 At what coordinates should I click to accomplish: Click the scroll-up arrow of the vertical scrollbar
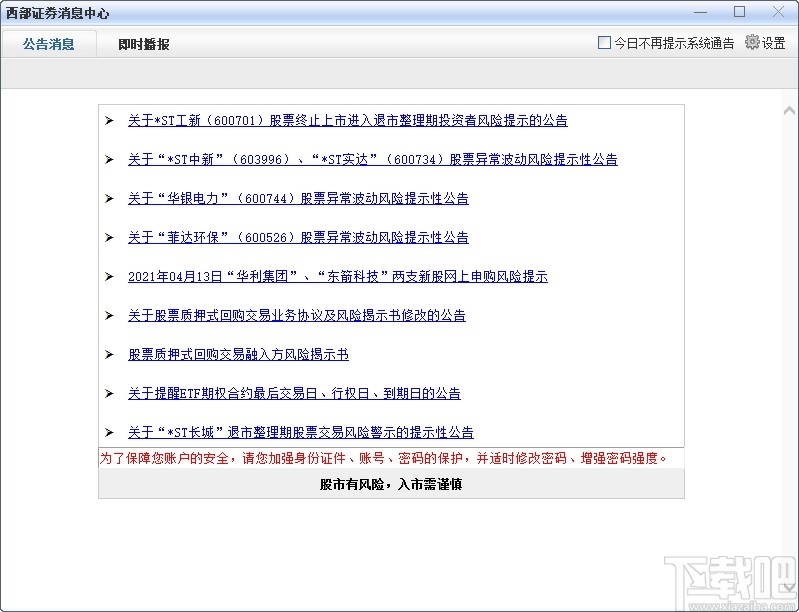(x=789, y=110)
